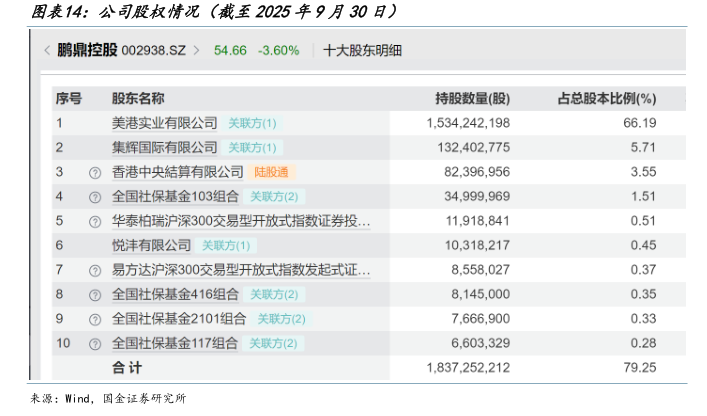Click the 股东名称 column header

point(138,99)
